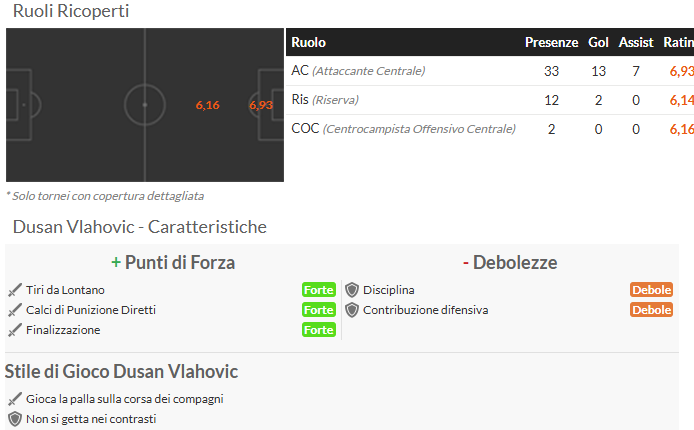Click the sword icon beside Tiri da Lontano
Screen dimensions: 694x430
[x=15, y=290]
